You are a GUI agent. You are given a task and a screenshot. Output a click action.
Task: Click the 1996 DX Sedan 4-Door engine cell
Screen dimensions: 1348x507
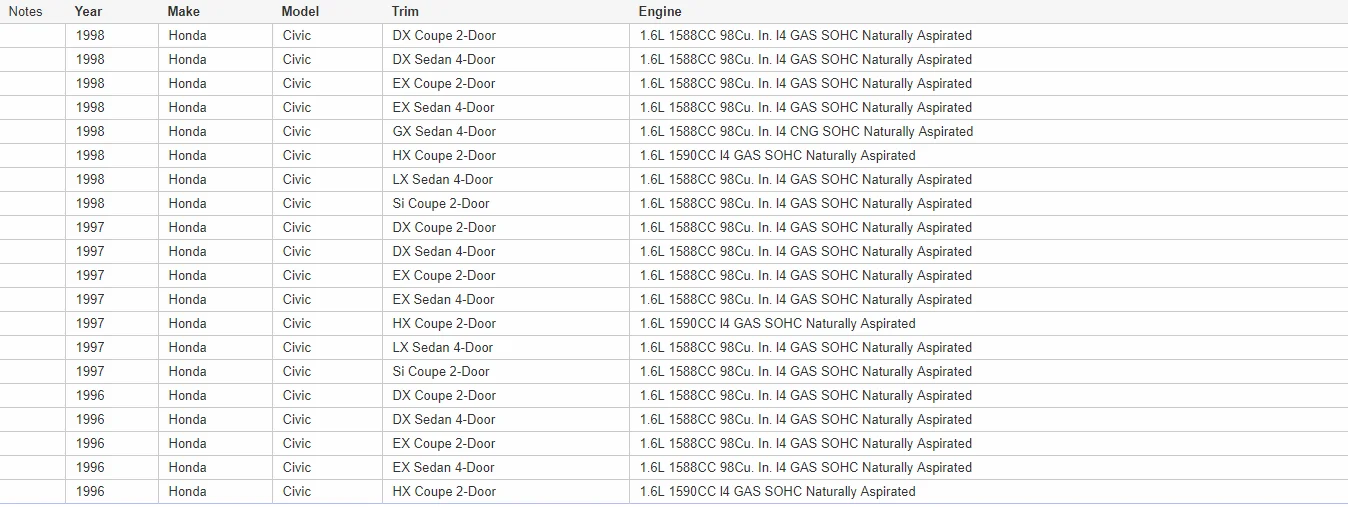(x=806, y=419)
